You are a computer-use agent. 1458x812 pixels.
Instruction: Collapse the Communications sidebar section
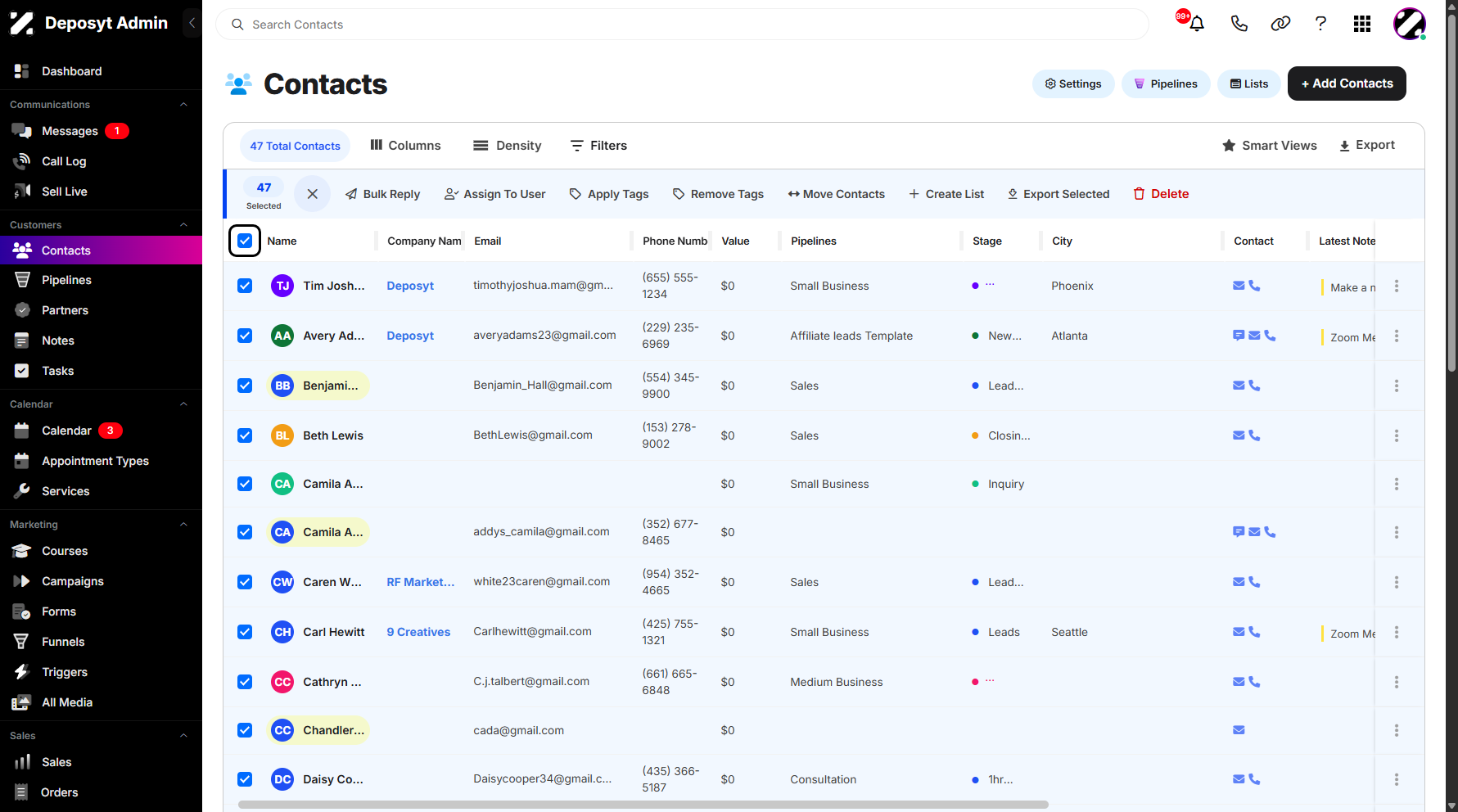point(183,105)
